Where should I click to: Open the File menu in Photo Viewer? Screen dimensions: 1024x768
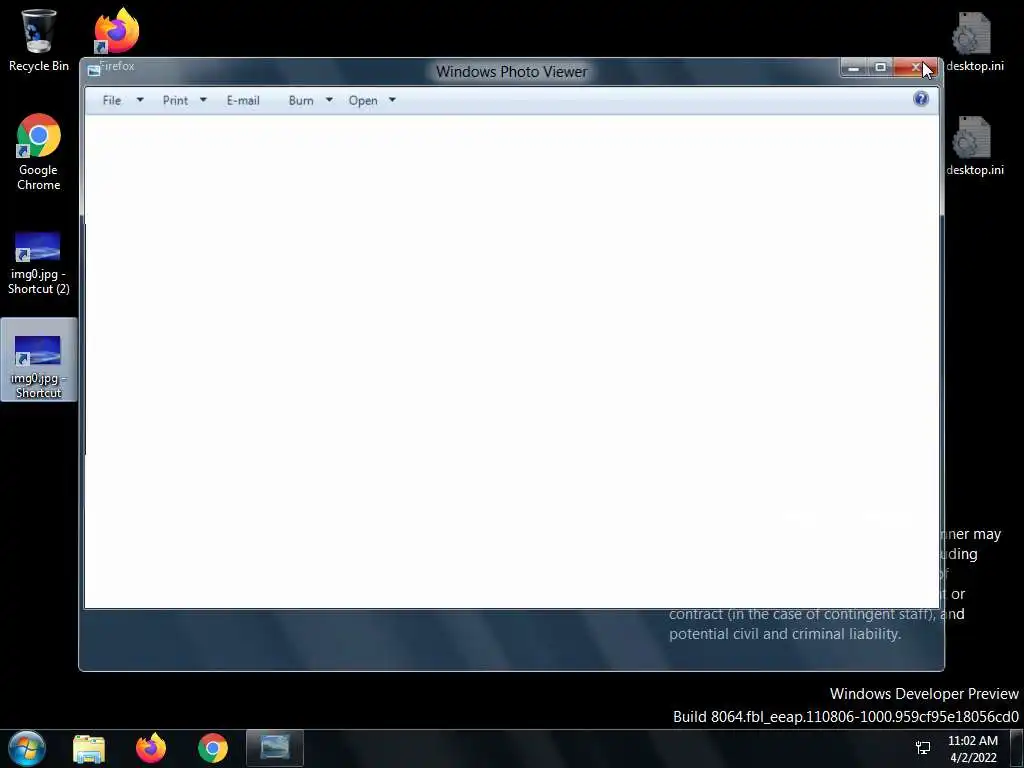coord(112,101)
